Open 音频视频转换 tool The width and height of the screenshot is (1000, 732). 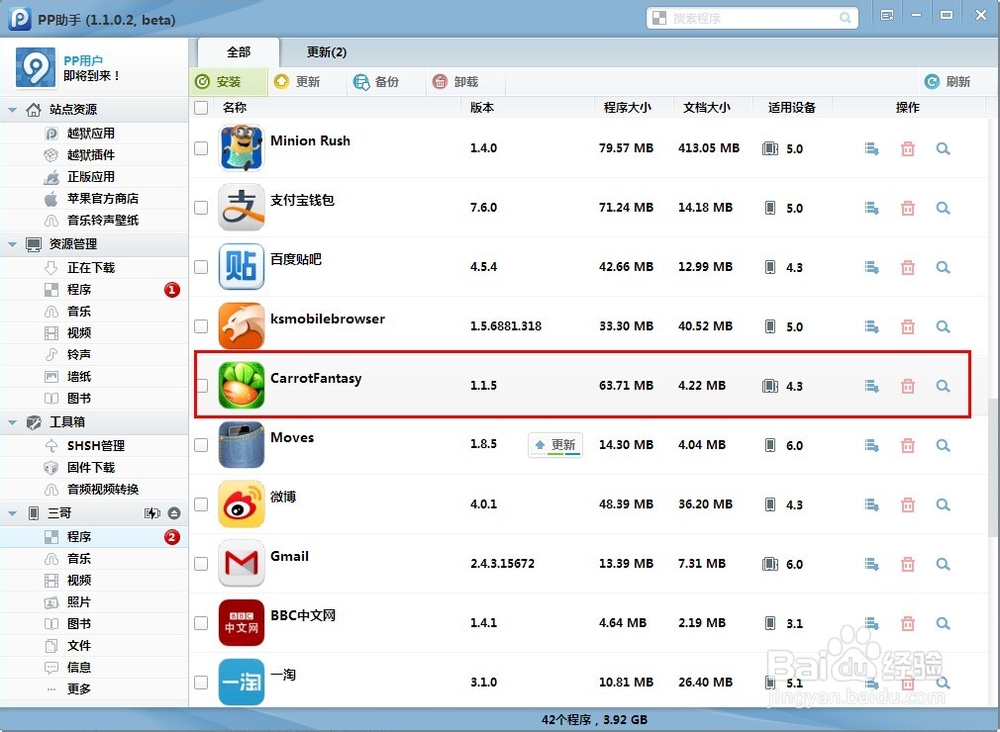point(102,489)
